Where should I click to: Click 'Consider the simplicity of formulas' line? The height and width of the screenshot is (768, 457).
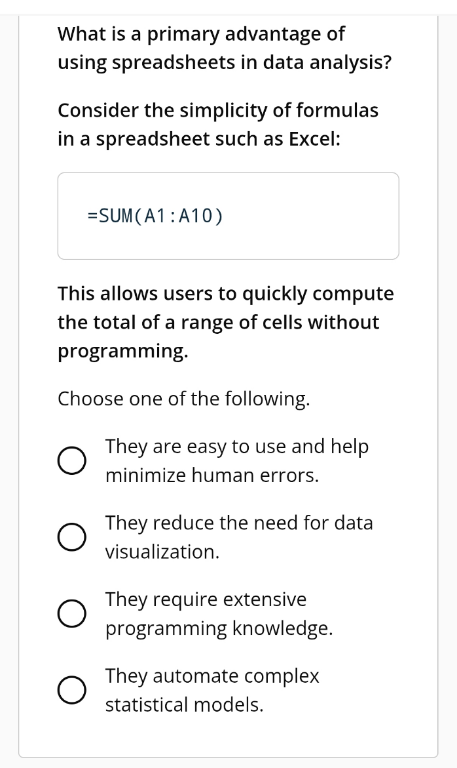(218, 110)
